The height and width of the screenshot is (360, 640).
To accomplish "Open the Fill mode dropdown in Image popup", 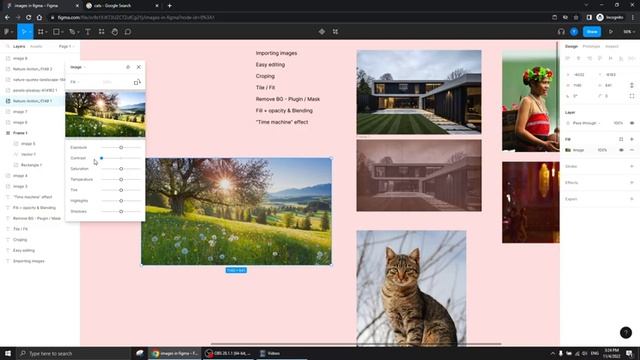I will point(75,82).
